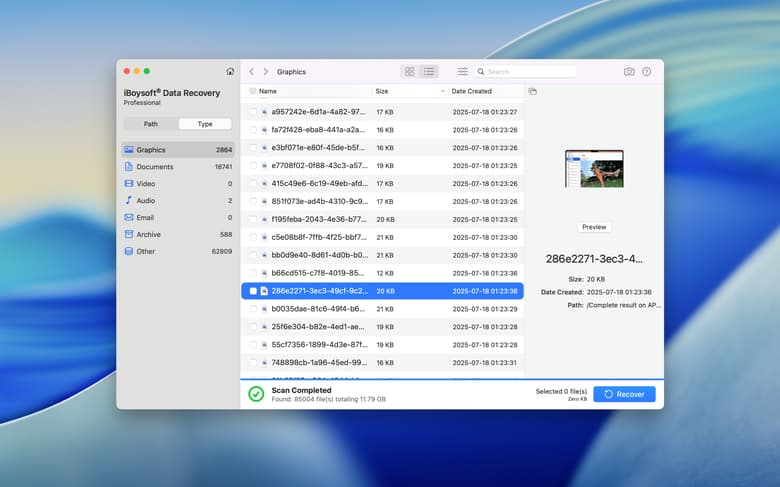Go back with the left chevron

pyautogui.click(x=252, y=72)
